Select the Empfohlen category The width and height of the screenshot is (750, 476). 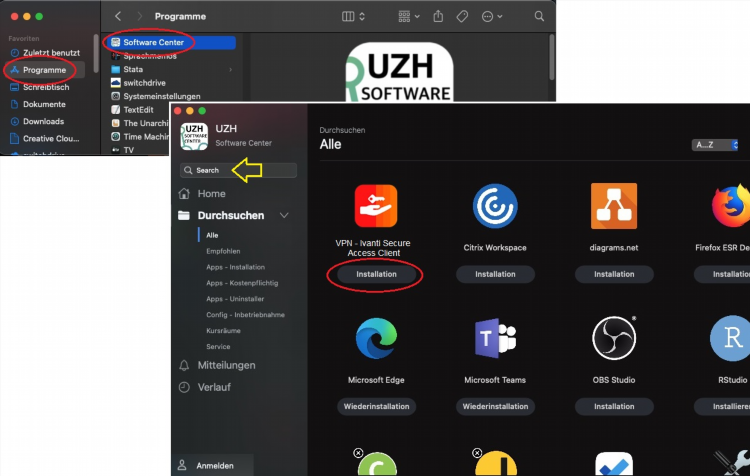coord(223,251)
